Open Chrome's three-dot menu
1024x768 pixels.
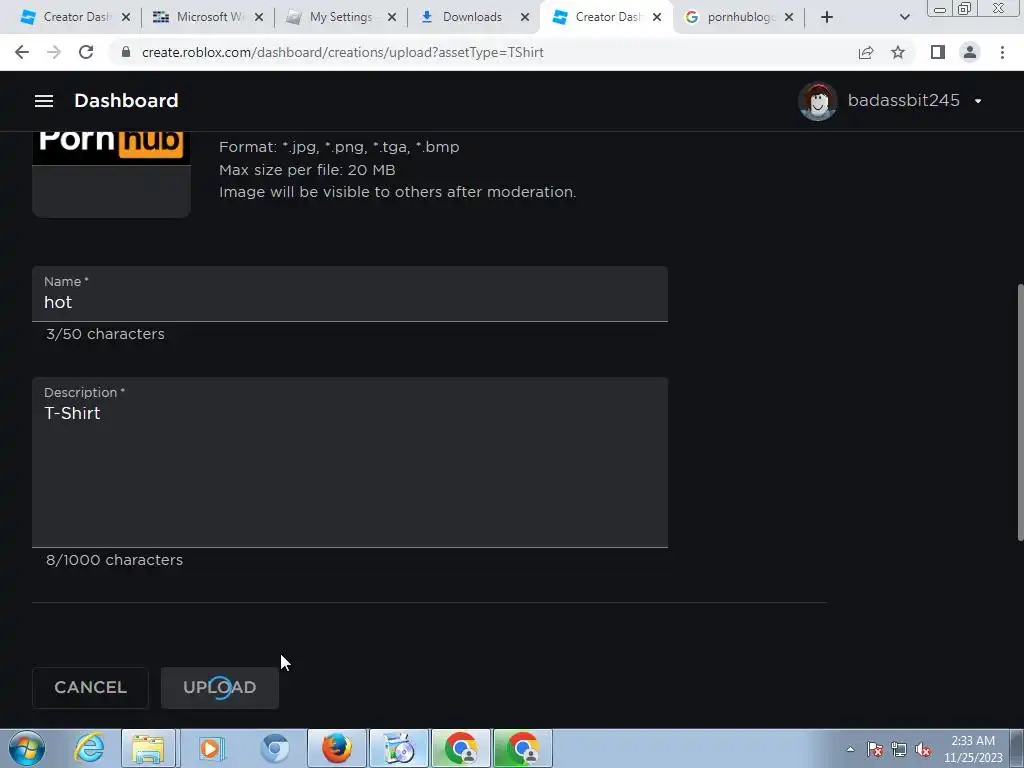[1002, 52]
